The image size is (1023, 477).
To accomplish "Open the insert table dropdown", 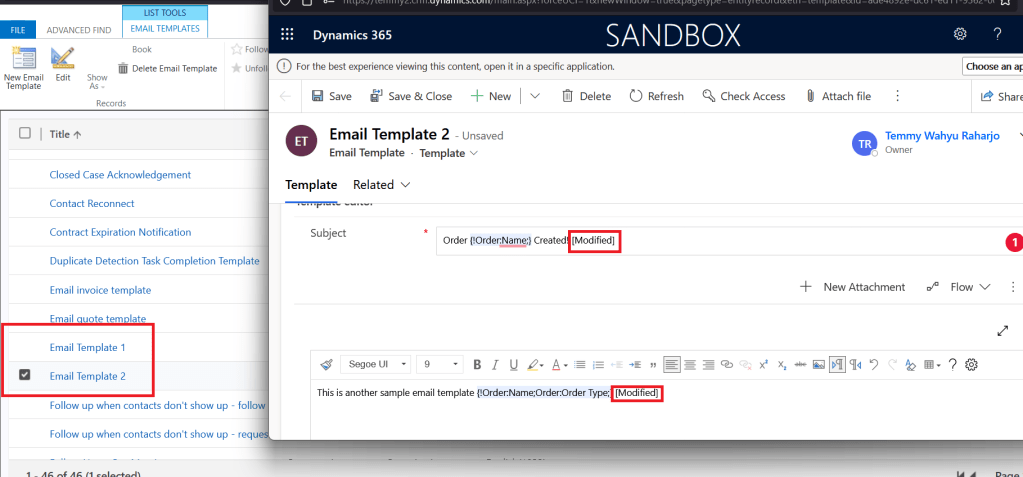I will click(x=932, y=364).
